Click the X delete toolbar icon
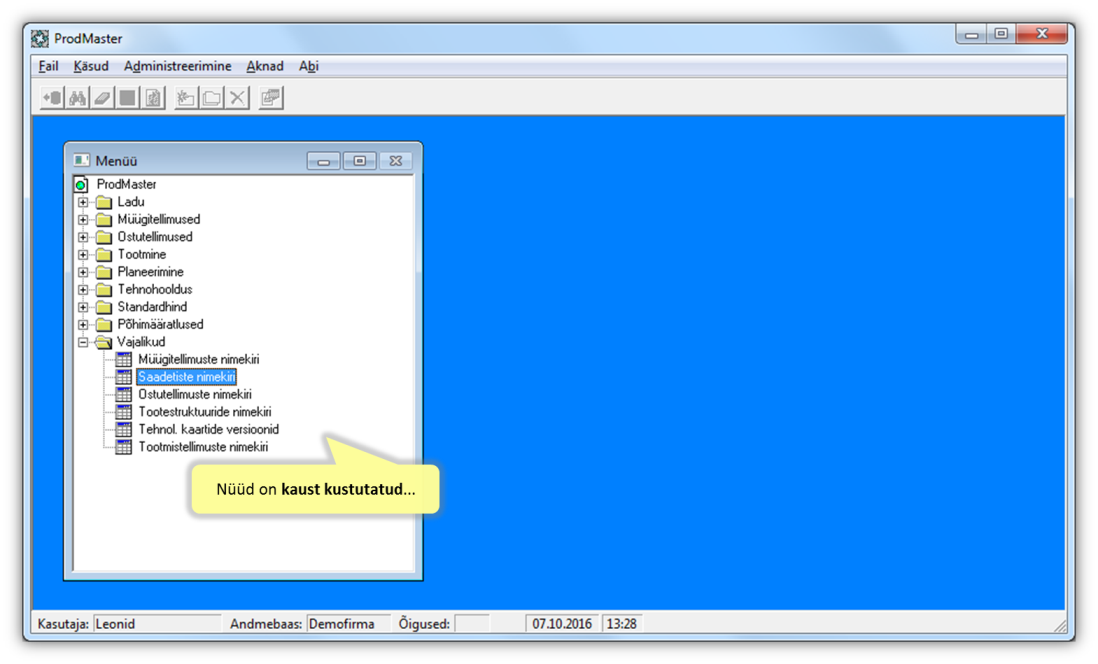1098x664 pixels. coord(237,98)
